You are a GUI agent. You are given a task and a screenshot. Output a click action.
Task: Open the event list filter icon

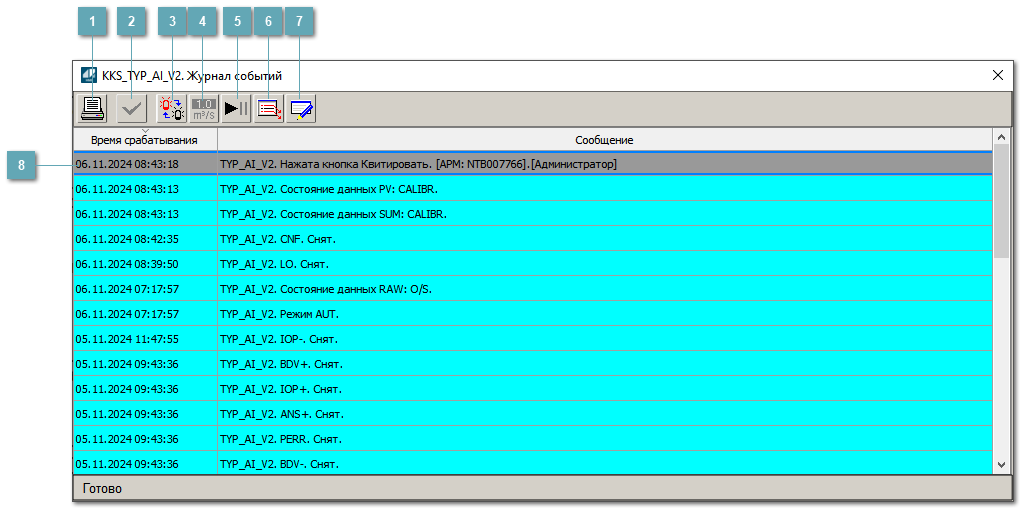pos(237,109)
